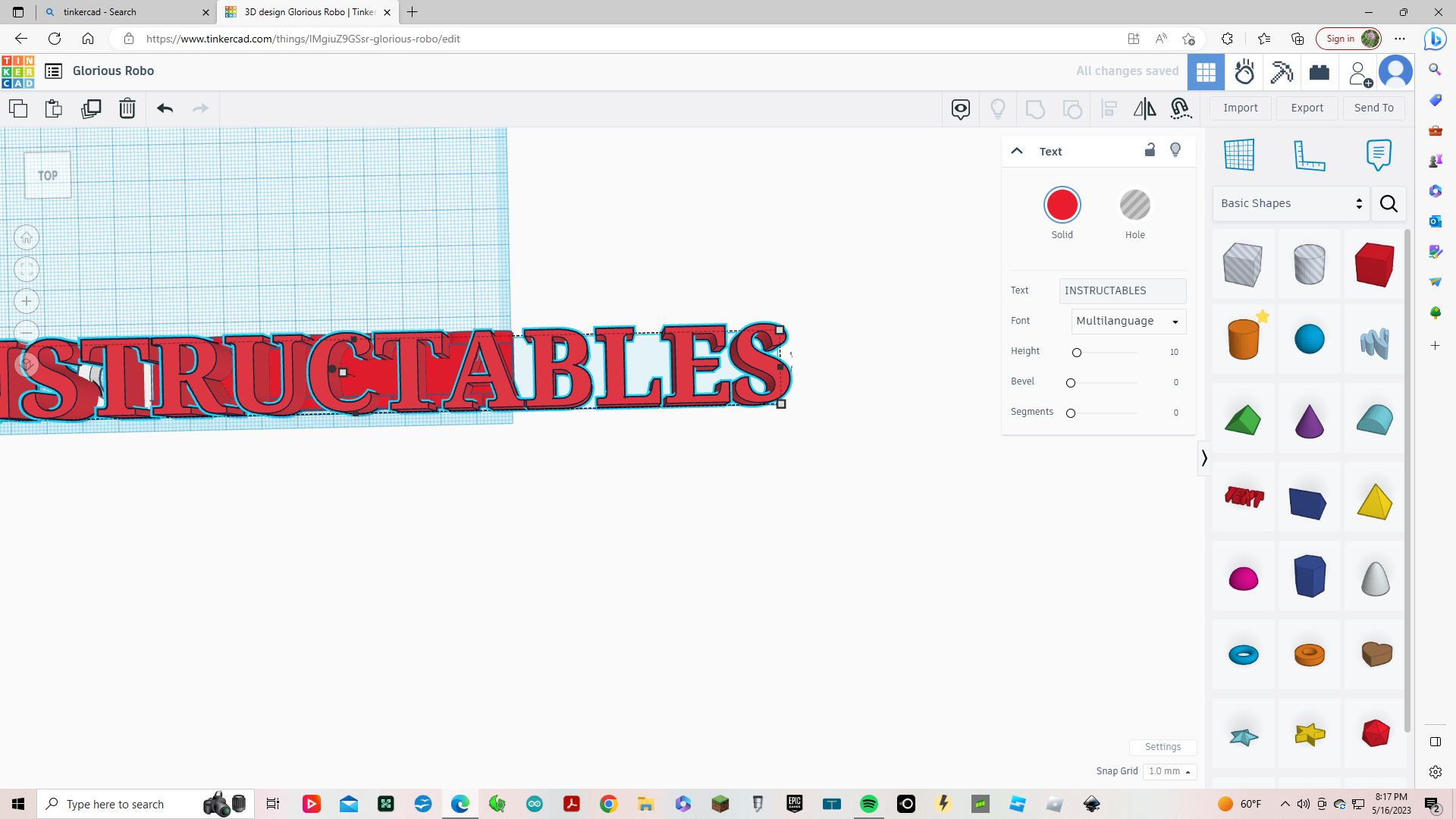Keep the shape as Solid

[x=1062, y=205]
